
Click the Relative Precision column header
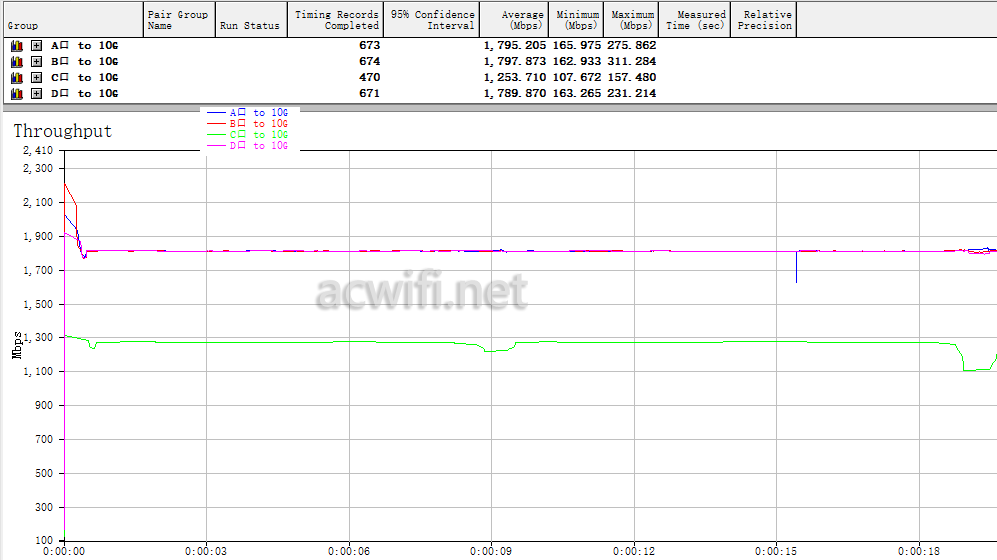pos(764,20)
